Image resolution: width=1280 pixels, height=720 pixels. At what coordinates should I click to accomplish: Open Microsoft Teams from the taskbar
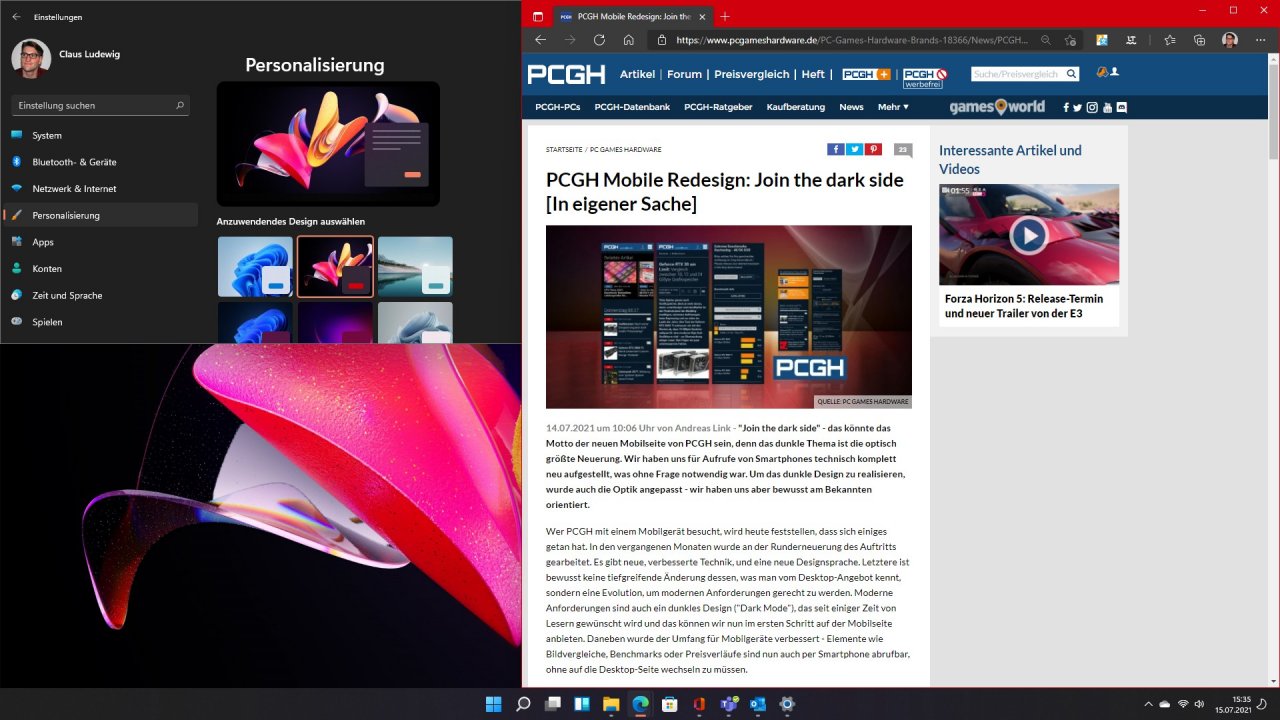729,704
